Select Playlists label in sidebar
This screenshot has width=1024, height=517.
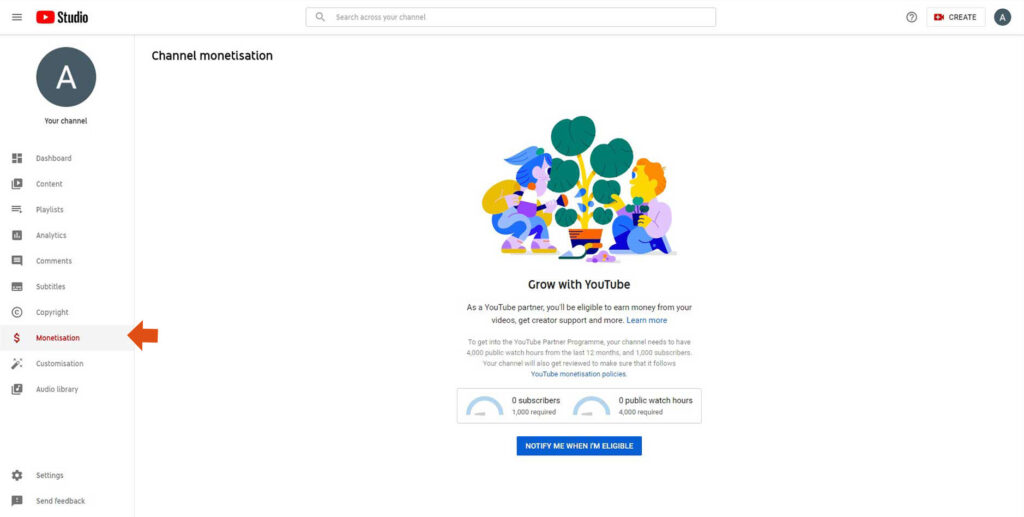[50, 210]
